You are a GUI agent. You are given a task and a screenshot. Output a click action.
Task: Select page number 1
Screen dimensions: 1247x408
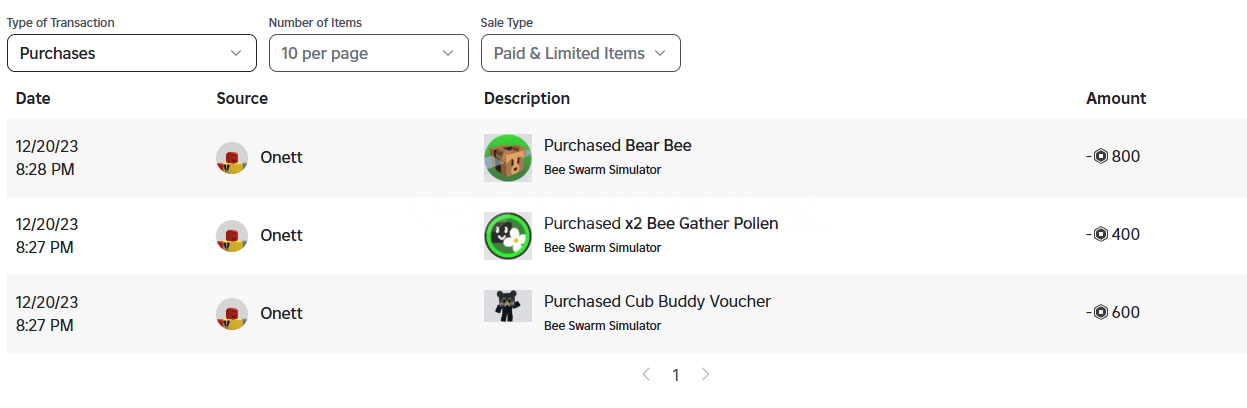point(676,375)
